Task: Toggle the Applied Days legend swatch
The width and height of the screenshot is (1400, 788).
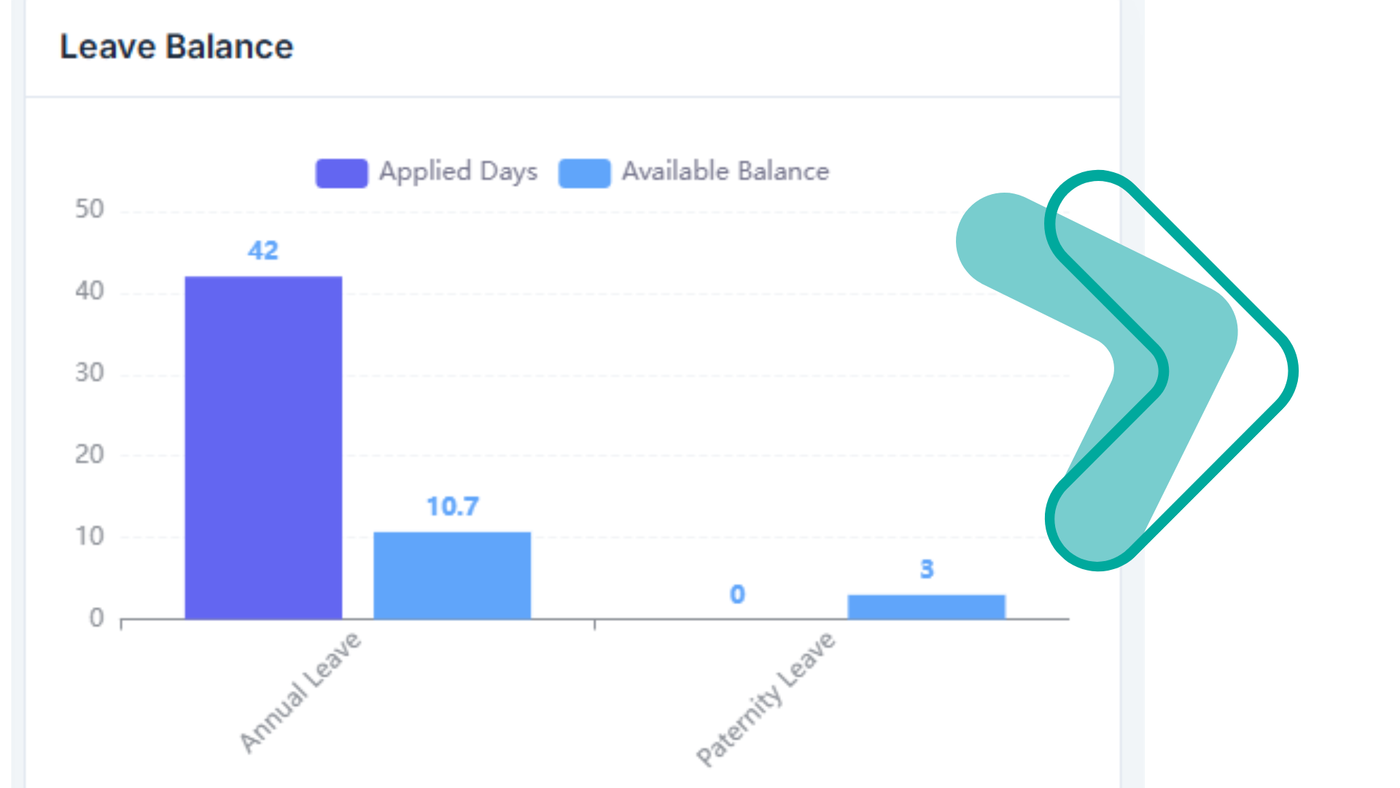Action: pos(341,173)
